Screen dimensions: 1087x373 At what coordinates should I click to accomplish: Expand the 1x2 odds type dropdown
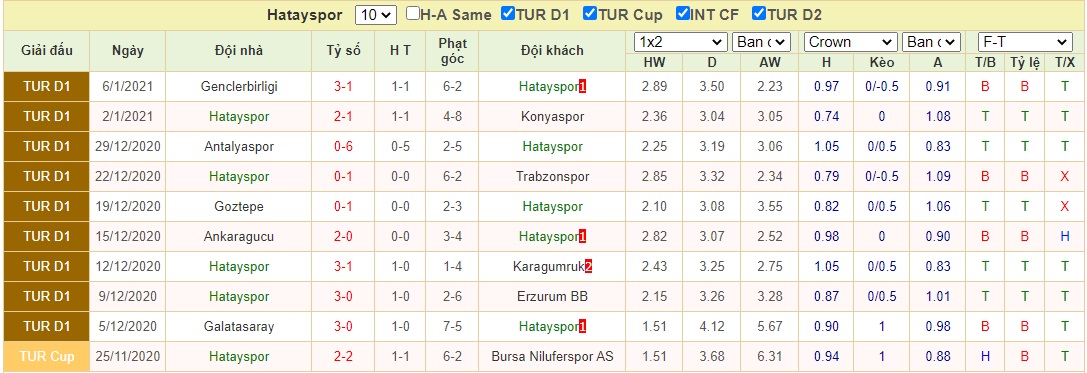[x=681, y=42]
